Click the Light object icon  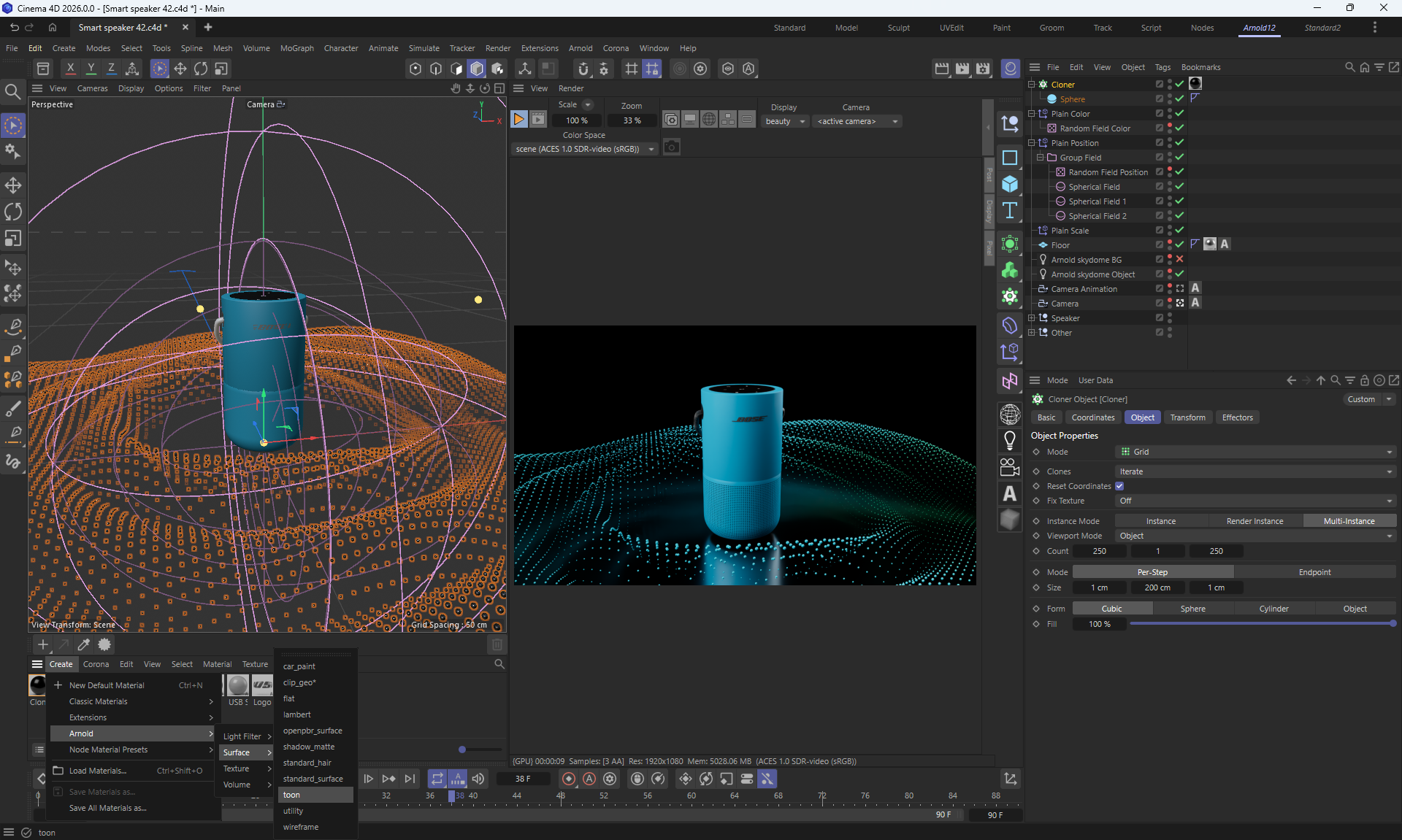1010,440
